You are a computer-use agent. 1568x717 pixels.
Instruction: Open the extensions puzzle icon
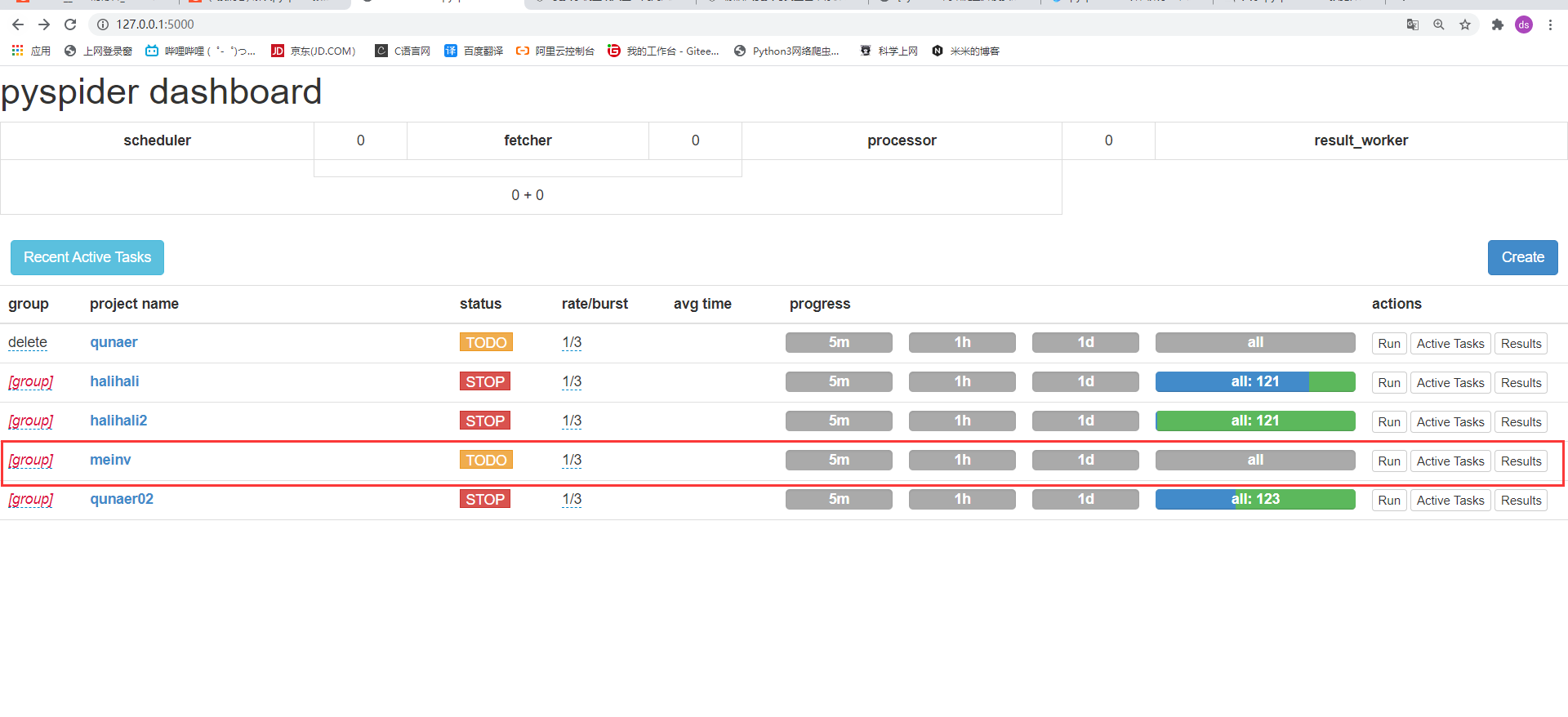(1497, 24)
